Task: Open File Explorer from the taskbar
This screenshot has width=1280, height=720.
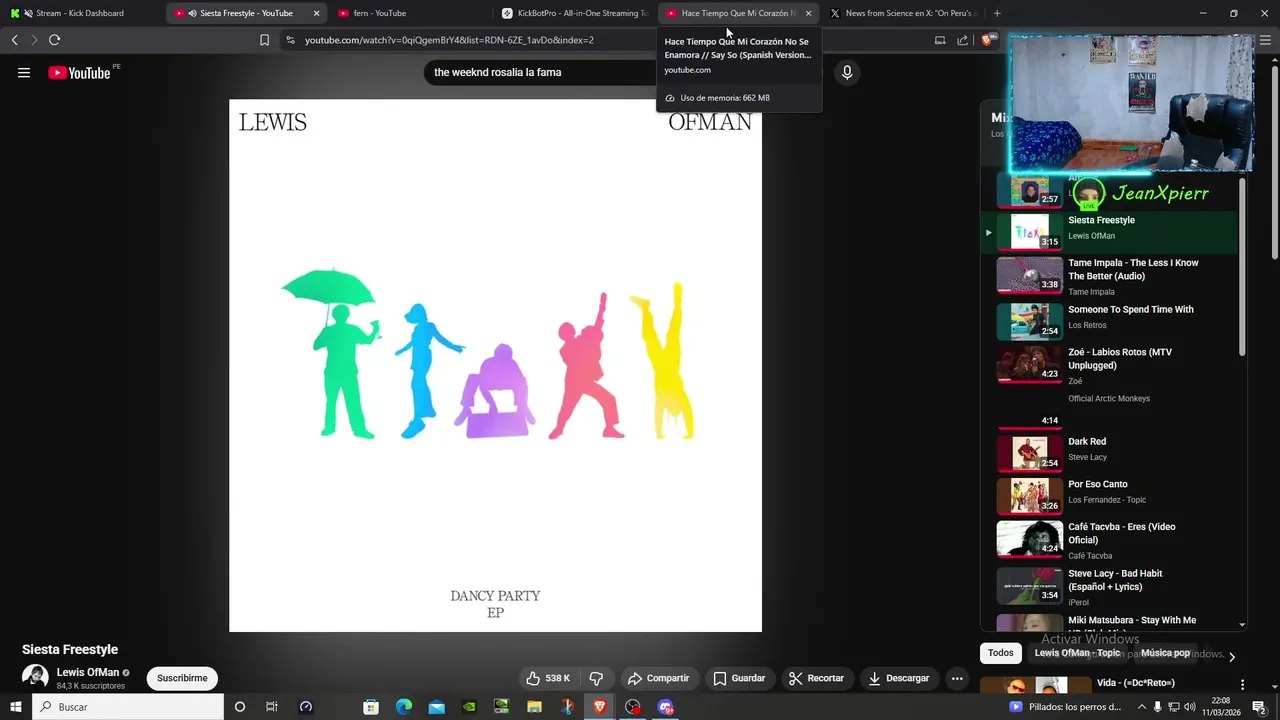Action: (x=534, y=707)
